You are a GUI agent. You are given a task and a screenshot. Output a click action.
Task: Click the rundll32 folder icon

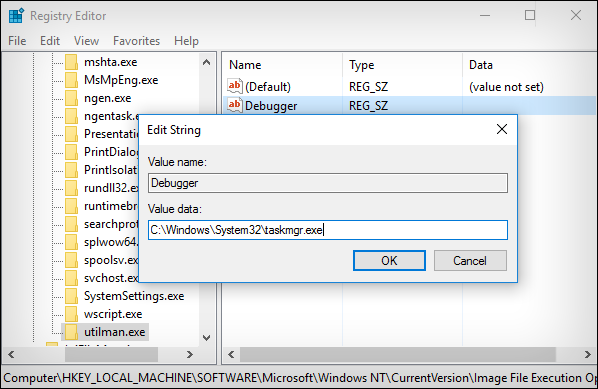pos(71,188)
